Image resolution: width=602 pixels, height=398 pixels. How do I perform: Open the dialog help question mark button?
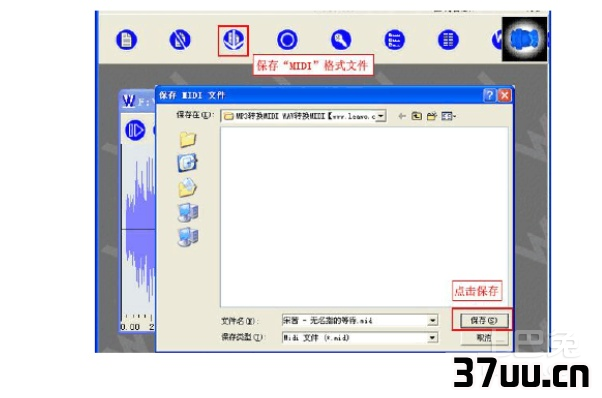[x=489, y=95]
